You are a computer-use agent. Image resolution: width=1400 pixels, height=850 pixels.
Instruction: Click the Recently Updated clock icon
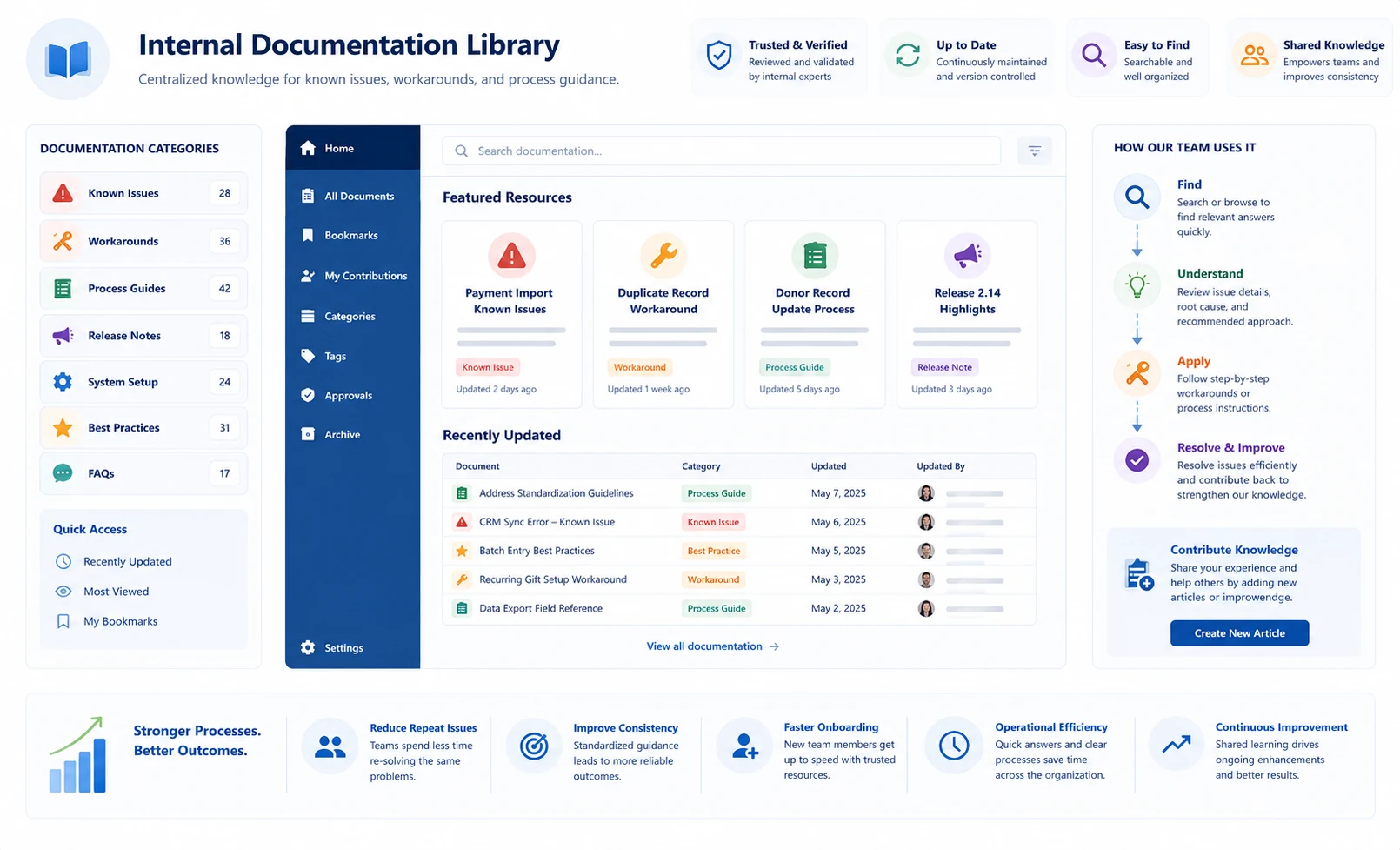click(x=63, y=562)
